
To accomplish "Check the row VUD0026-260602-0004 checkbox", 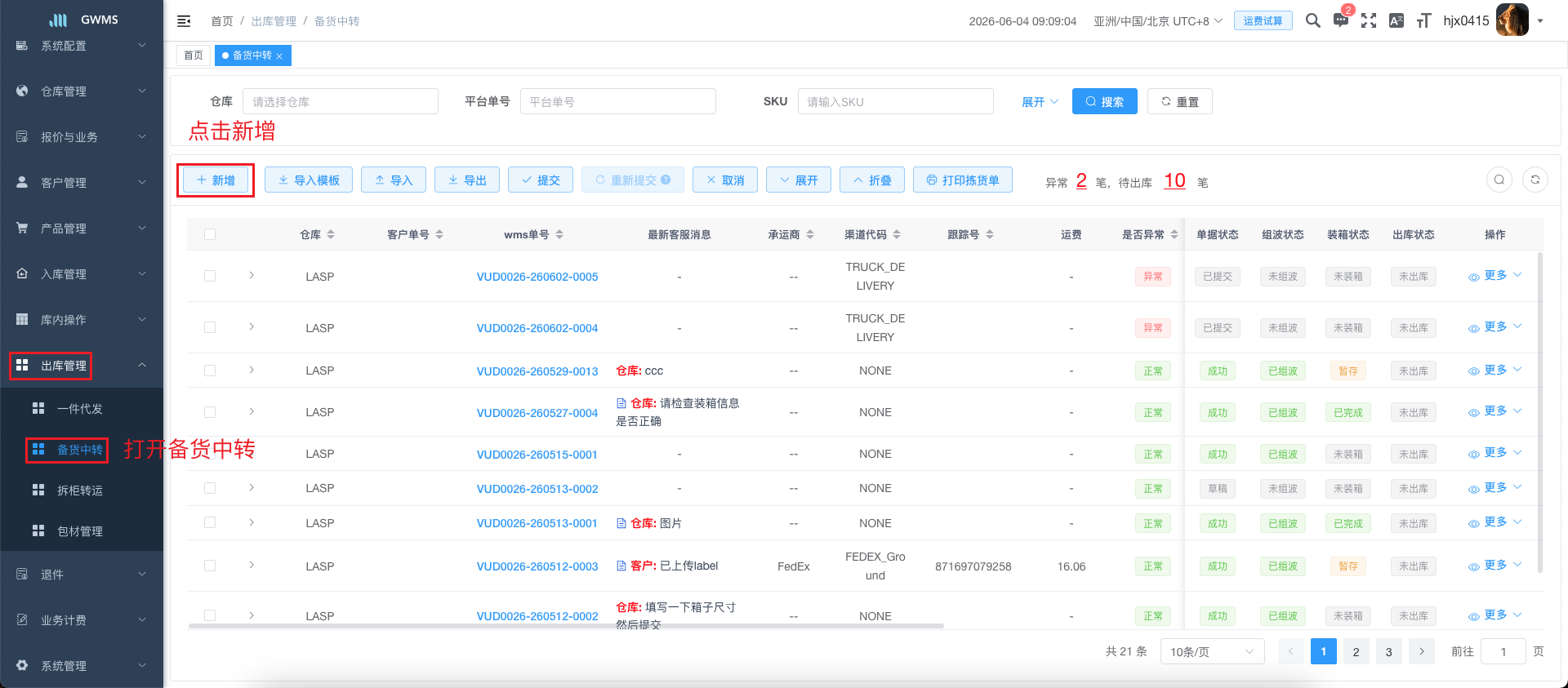I will pyautogui.click(x=210, y=327).
